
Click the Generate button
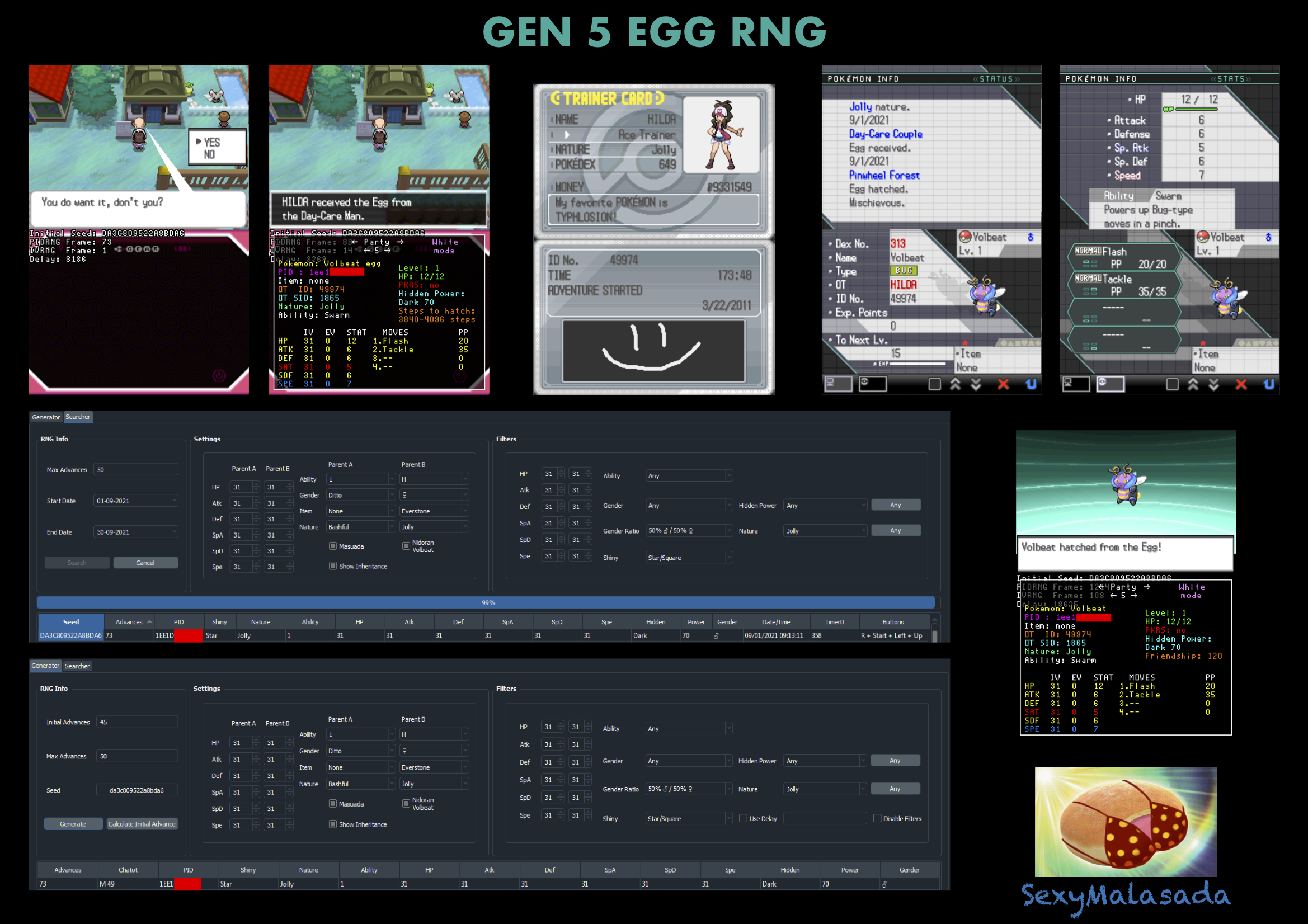[73, 824]
